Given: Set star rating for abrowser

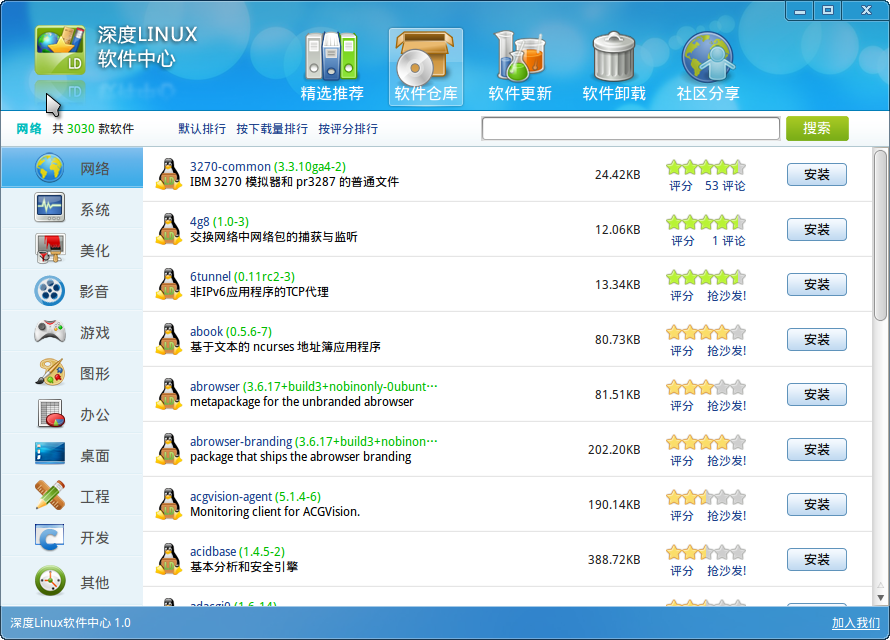Looking at the screenshot, I should [706, 388].
